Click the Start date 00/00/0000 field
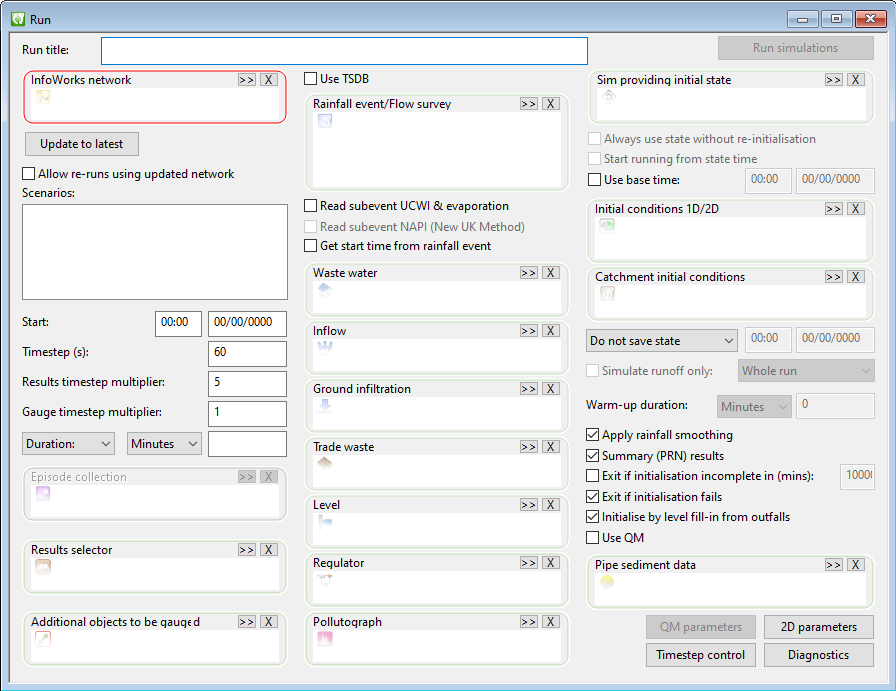896x691 pixels. click(x=247, y=324)
